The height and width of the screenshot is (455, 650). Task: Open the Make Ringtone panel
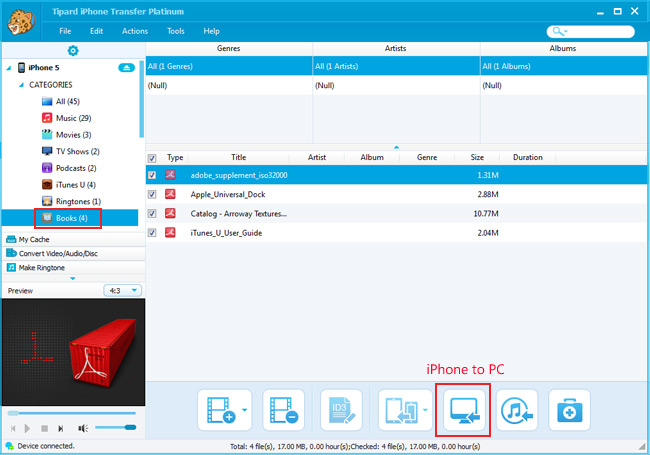tap(74, 268)
